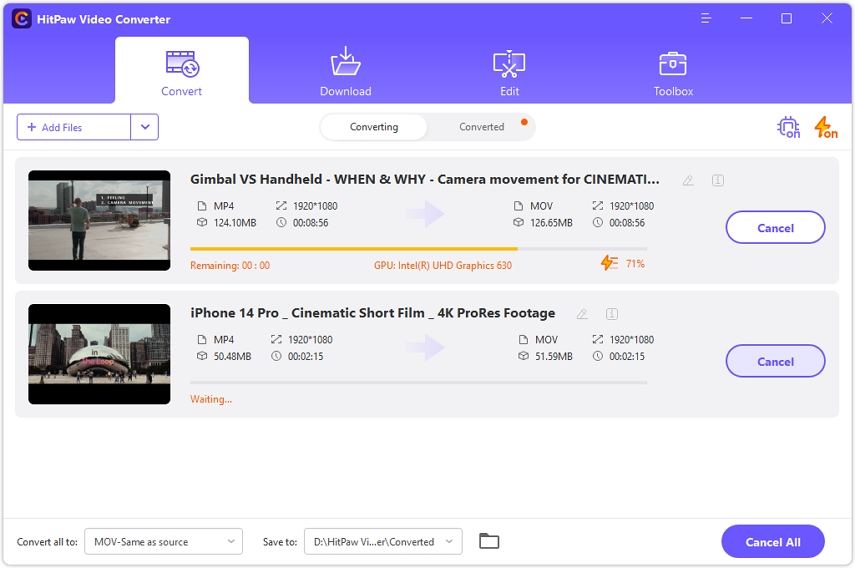The width and height of the screenshot is (855, 568).
Task: Click the arrow icon in iPhone video row
Action: pyautogui.click(x=425, y=347)
